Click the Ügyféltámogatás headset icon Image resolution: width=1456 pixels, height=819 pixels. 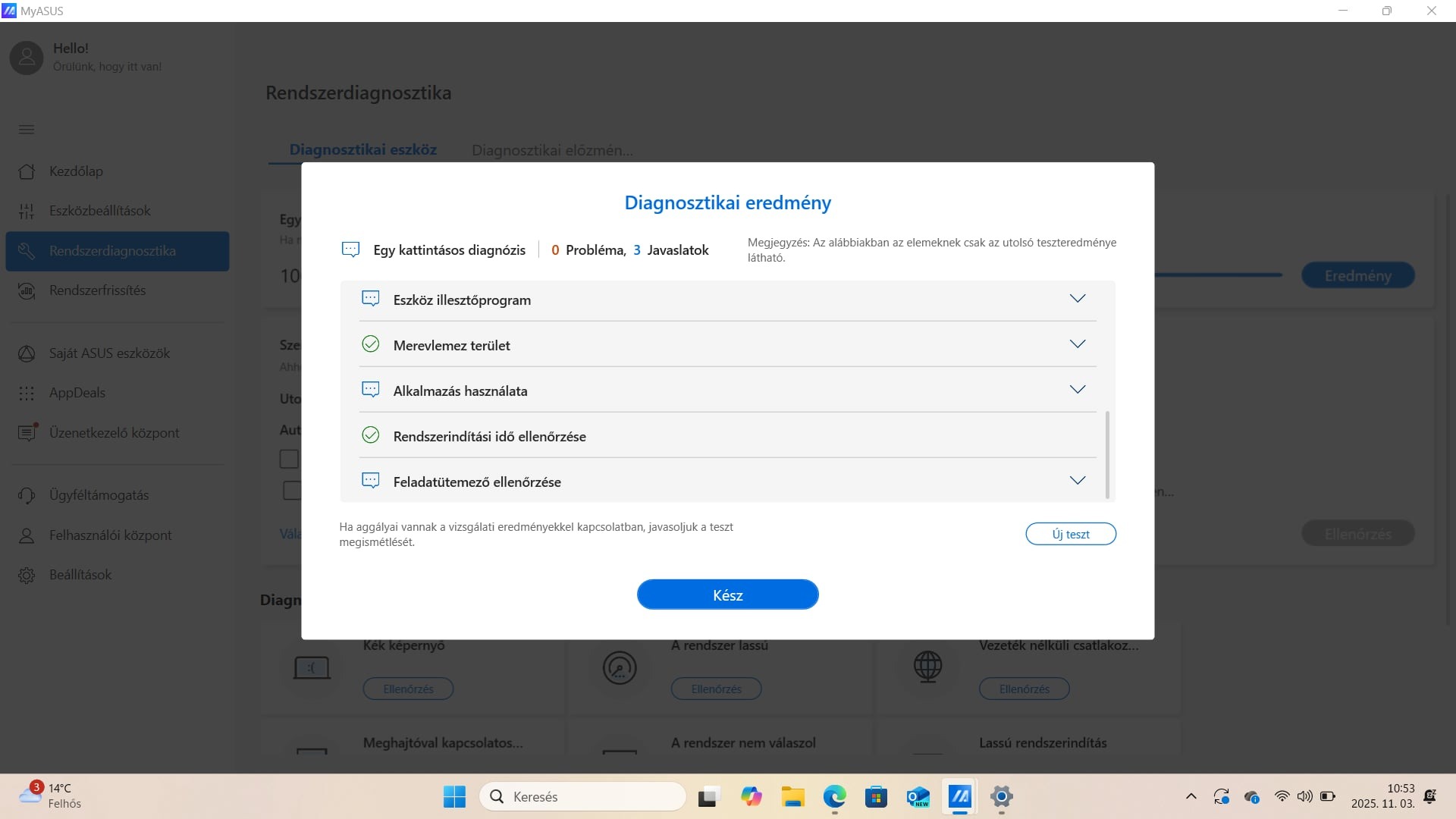click(x=27, y=495)
